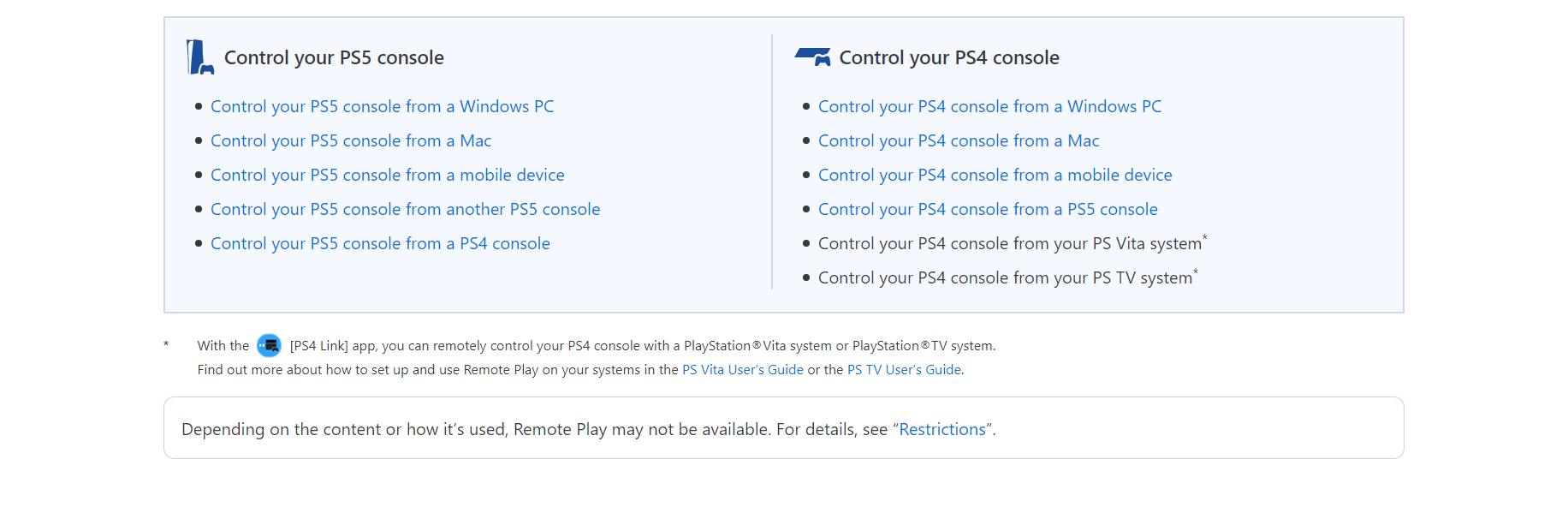The image size is (1568, 519).
Task: Open the PS Vita User's Guide link
Action: (742, 370)
